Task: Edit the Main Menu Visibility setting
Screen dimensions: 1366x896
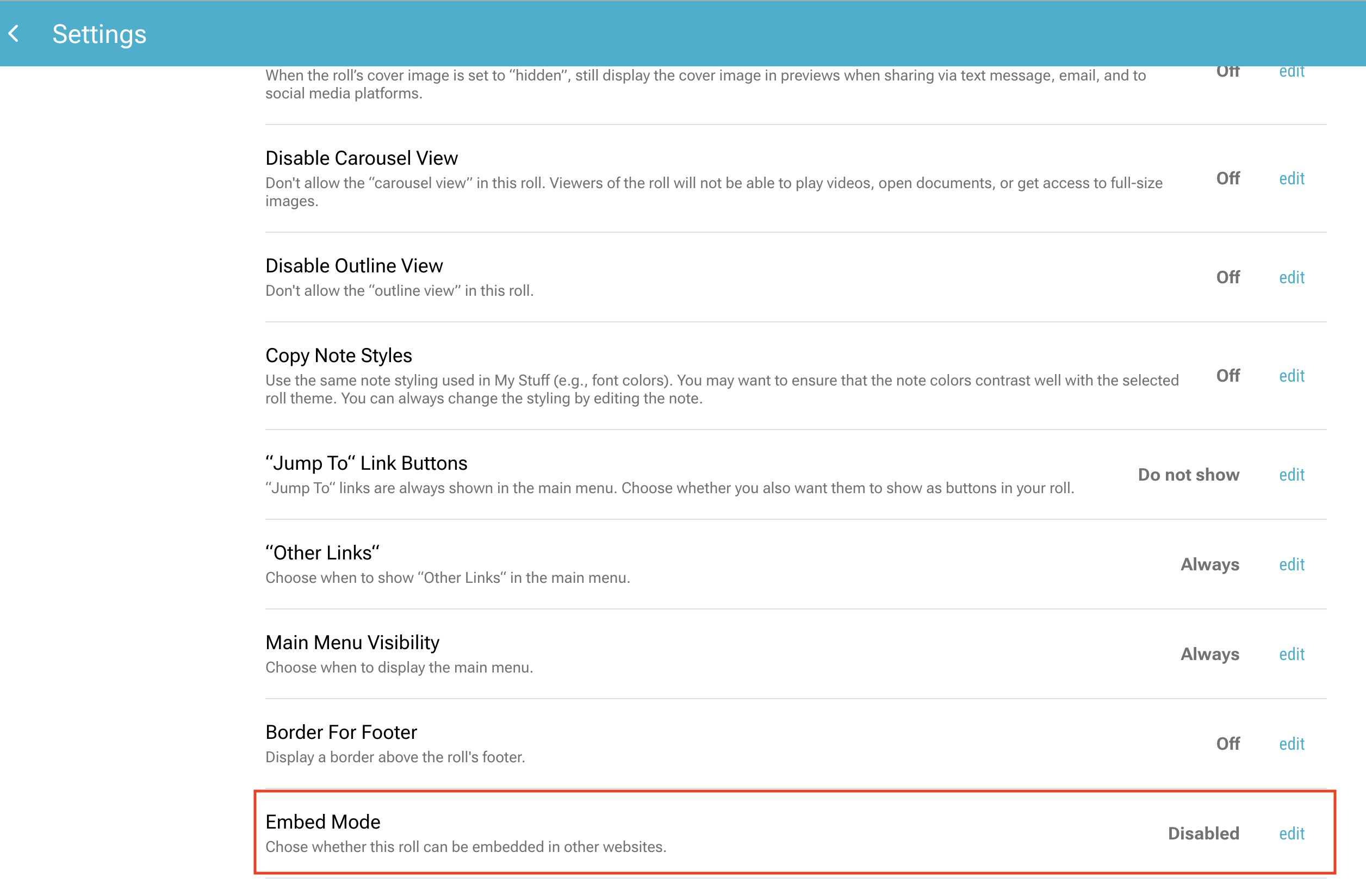Action: click(x=1291, y=654)
